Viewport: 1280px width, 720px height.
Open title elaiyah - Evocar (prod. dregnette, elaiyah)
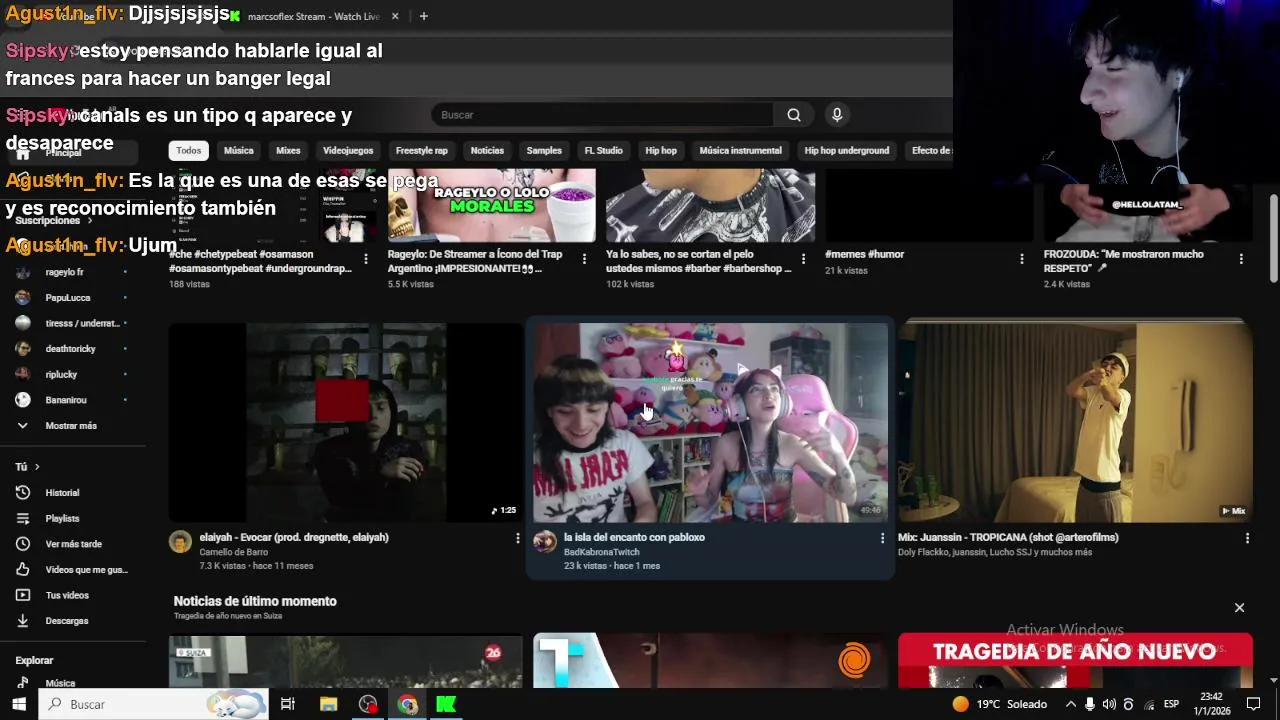(x=294, y=538)
